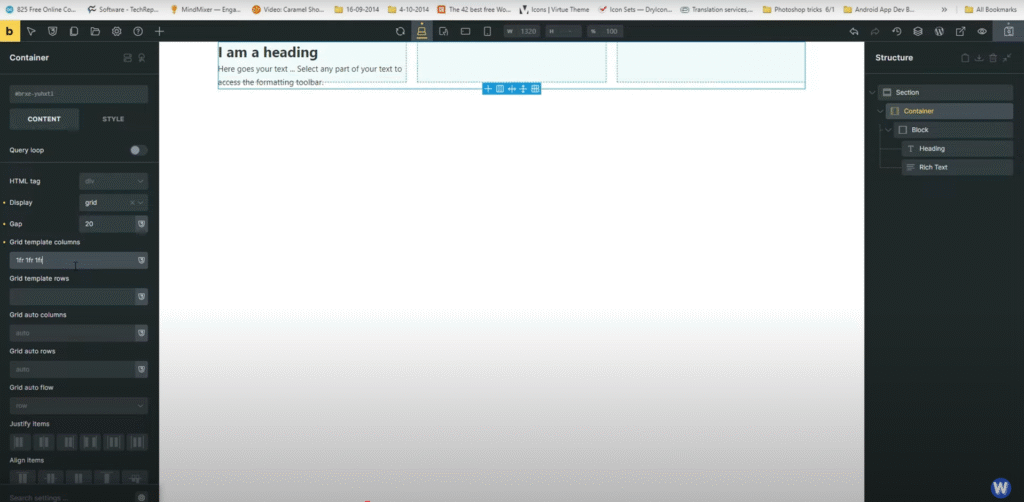Click the Grid template rows input
1024x502 pixels.
point(70,297)
